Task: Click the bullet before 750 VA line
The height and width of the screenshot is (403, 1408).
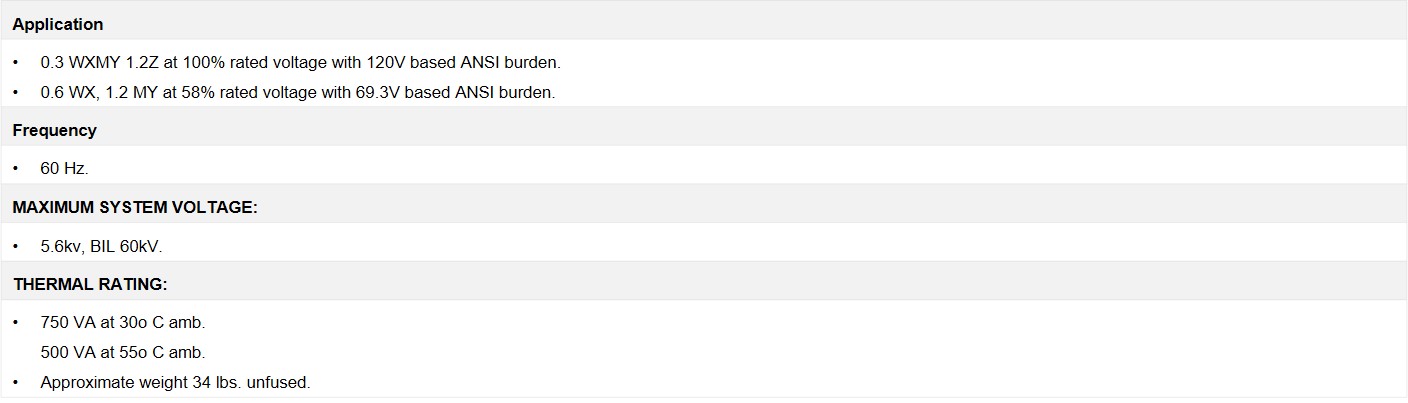Action: 16,323
